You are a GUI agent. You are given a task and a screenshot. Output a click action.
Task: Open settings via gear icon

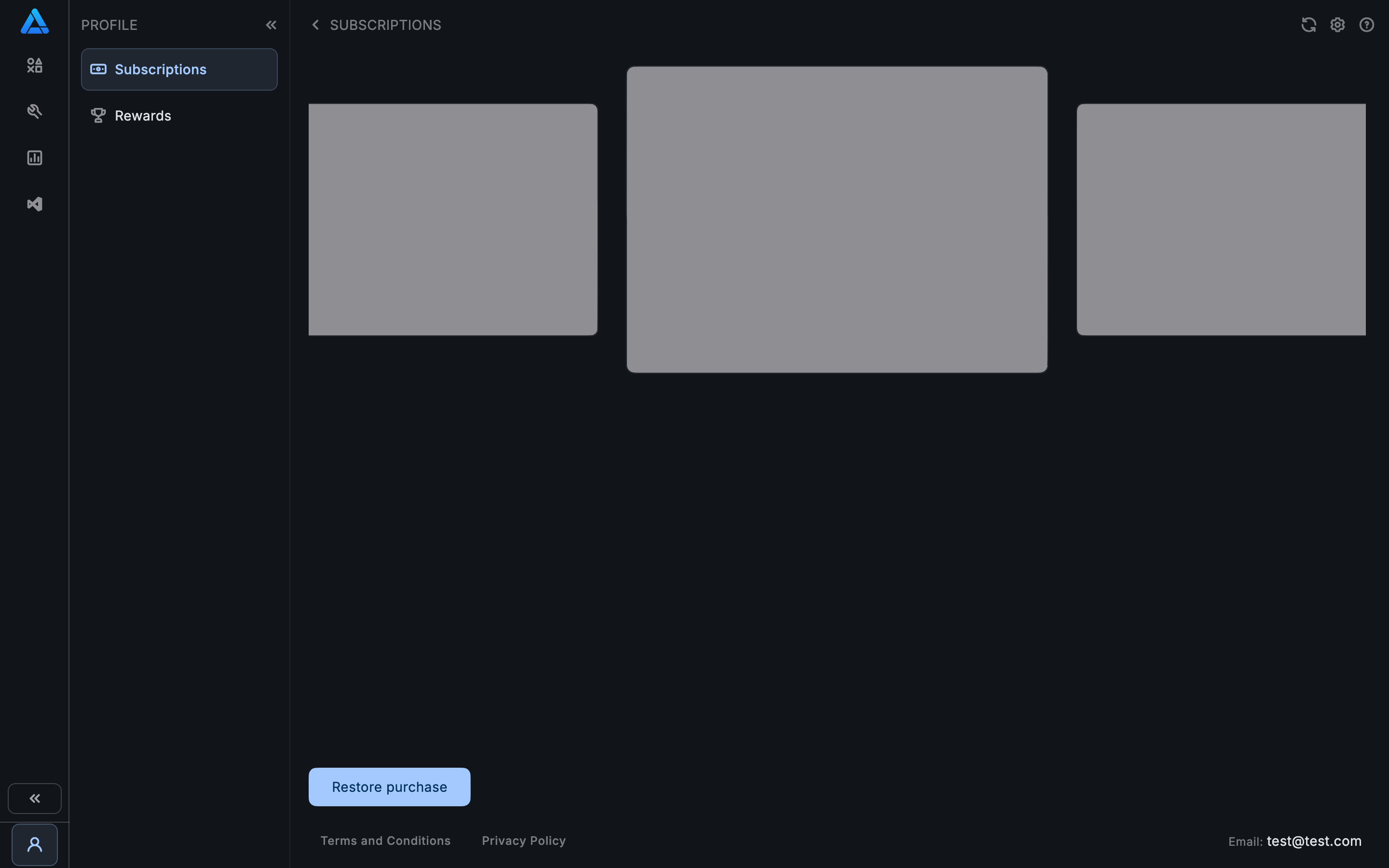(x=1337, y=25)
